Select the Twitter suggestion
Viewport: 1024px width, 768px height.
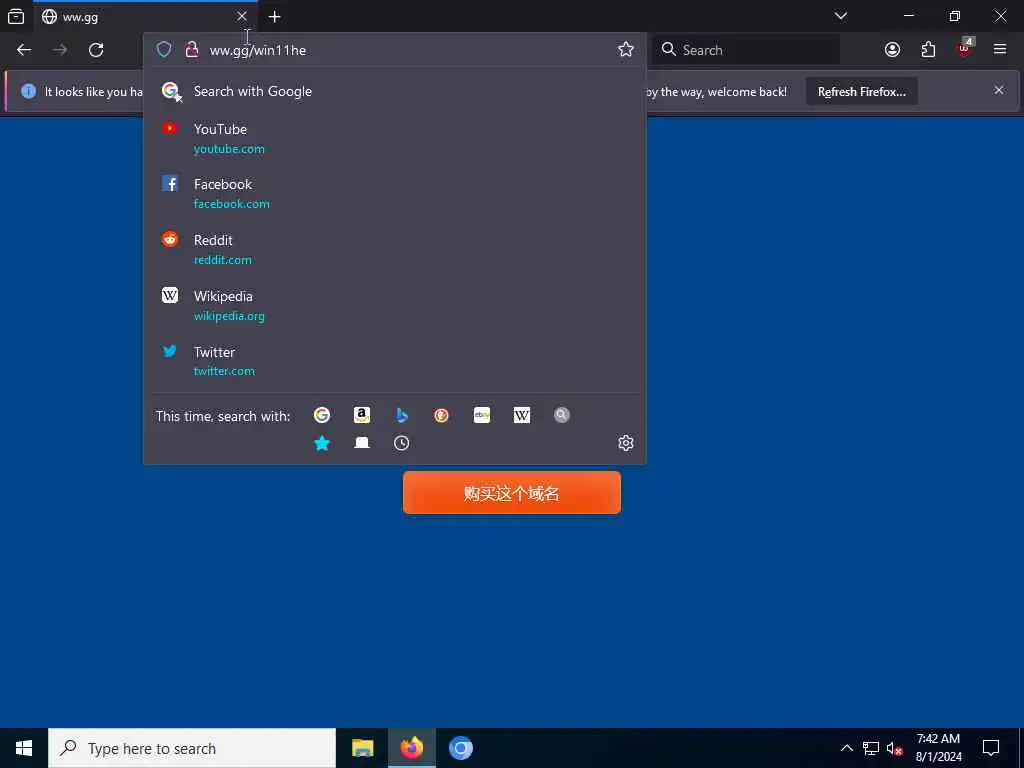394,361
